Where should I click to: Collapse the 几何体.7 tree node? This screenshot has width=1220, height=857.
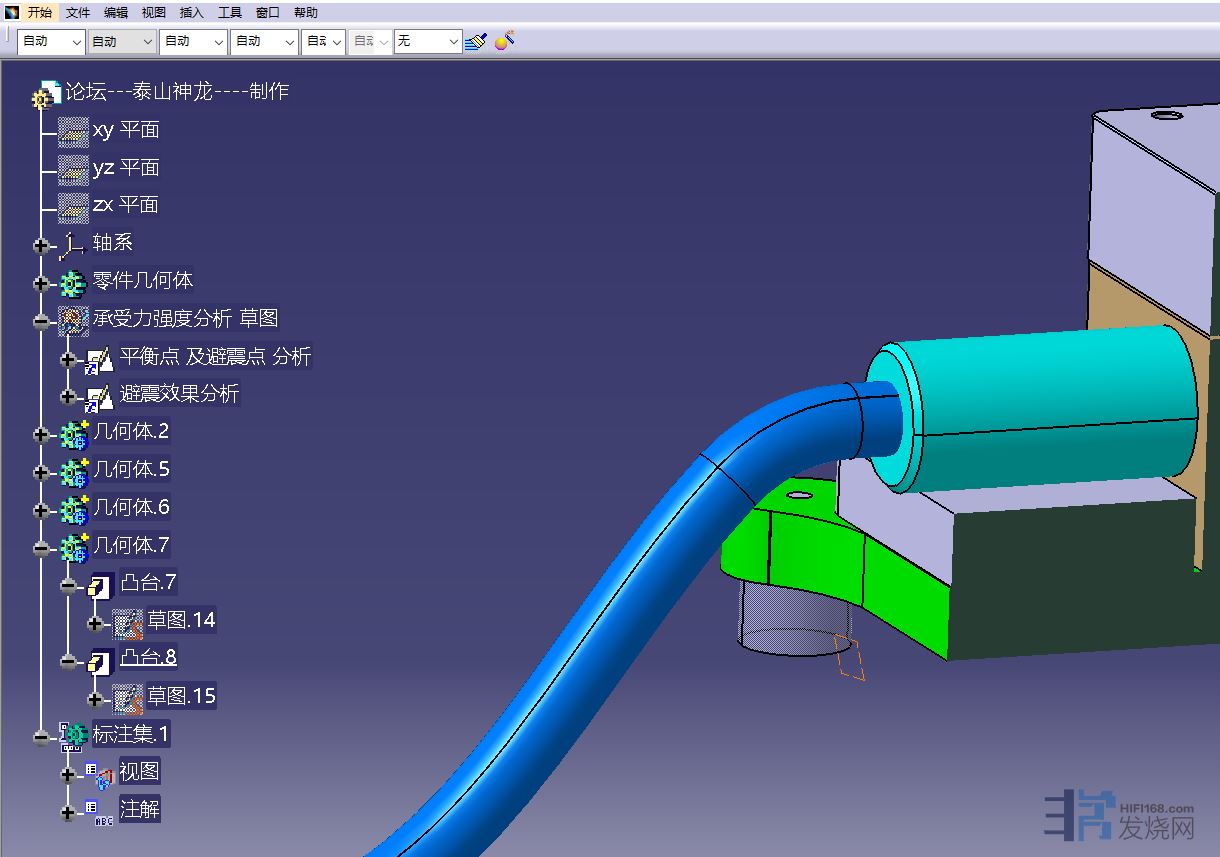[40, 548]
